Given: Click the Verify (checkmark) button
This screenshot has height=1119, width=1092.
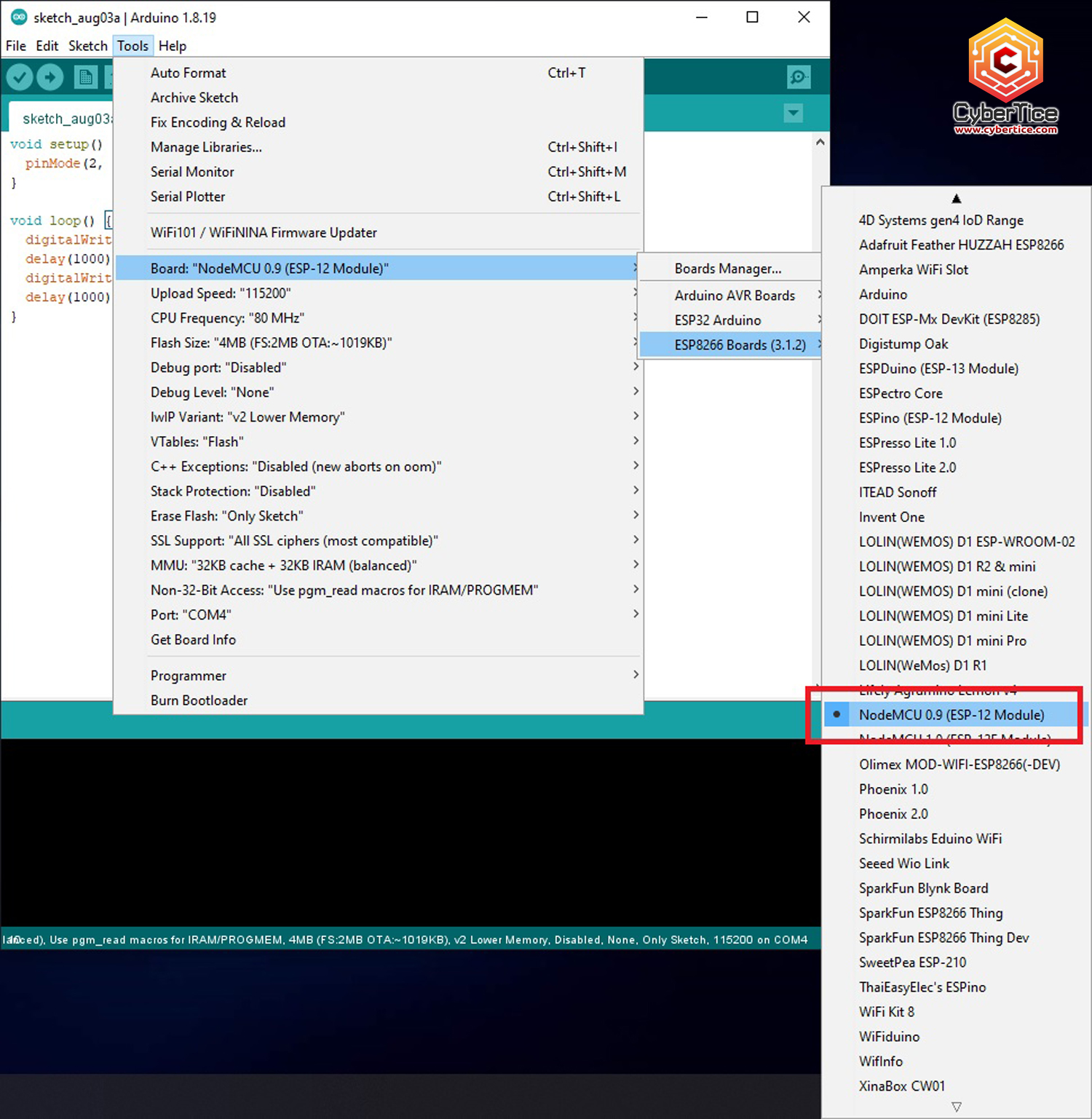Looking at the screenshot, I should [x=20, y=76].
